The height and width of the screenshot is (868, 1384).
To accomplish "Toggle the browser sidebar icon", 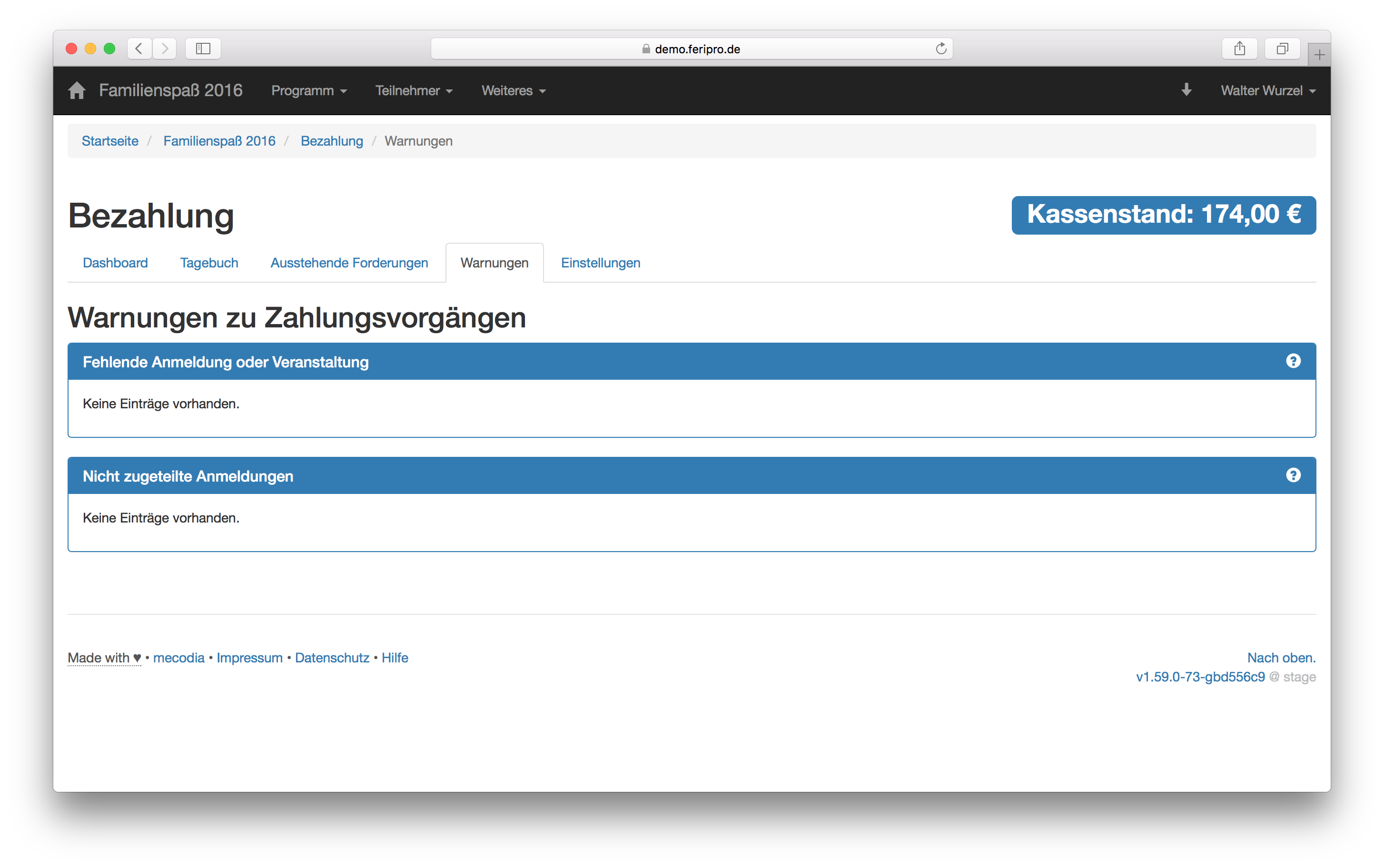I will coord(203,49).
